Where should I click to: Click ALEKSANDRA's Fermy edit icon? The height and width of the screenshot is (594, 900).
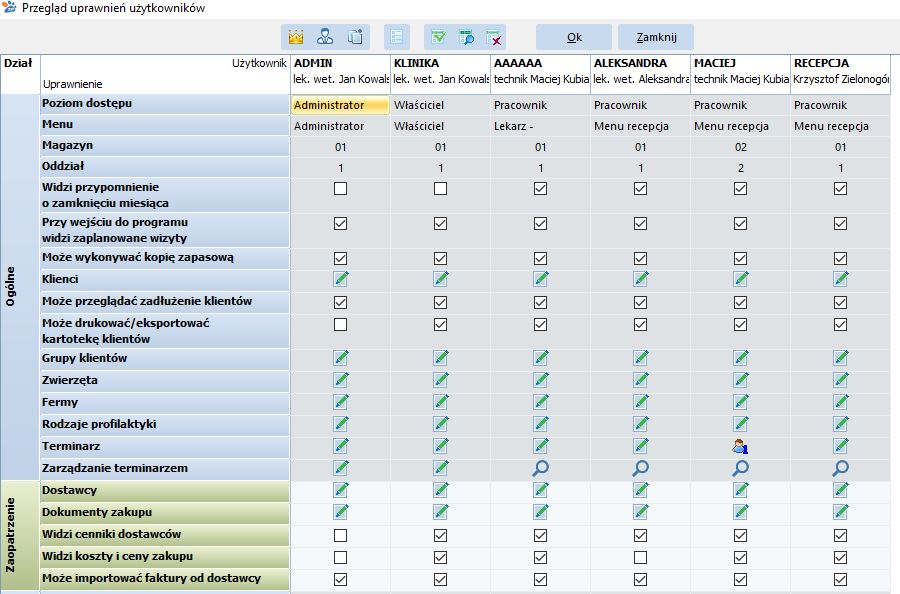tap(641, 402)
